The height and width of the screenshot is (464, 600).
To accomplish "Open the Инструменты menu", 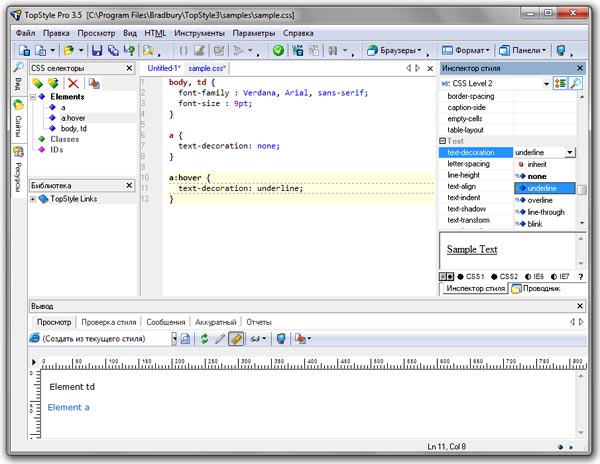I will 199,33.
